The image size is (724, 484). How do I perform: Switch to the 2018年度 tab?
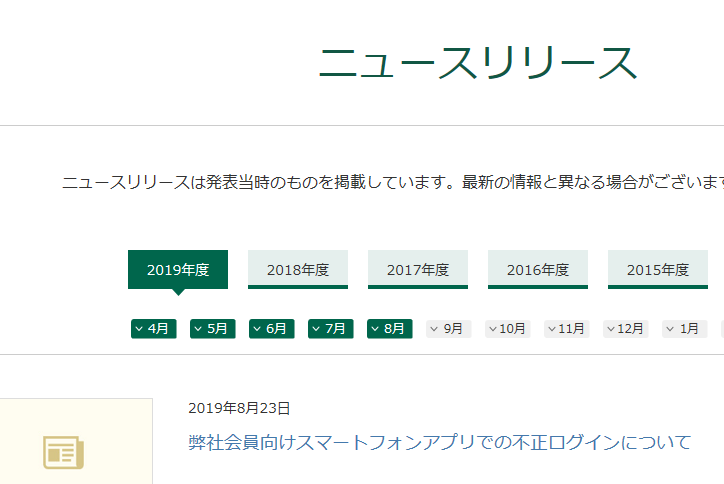point(298,270)
